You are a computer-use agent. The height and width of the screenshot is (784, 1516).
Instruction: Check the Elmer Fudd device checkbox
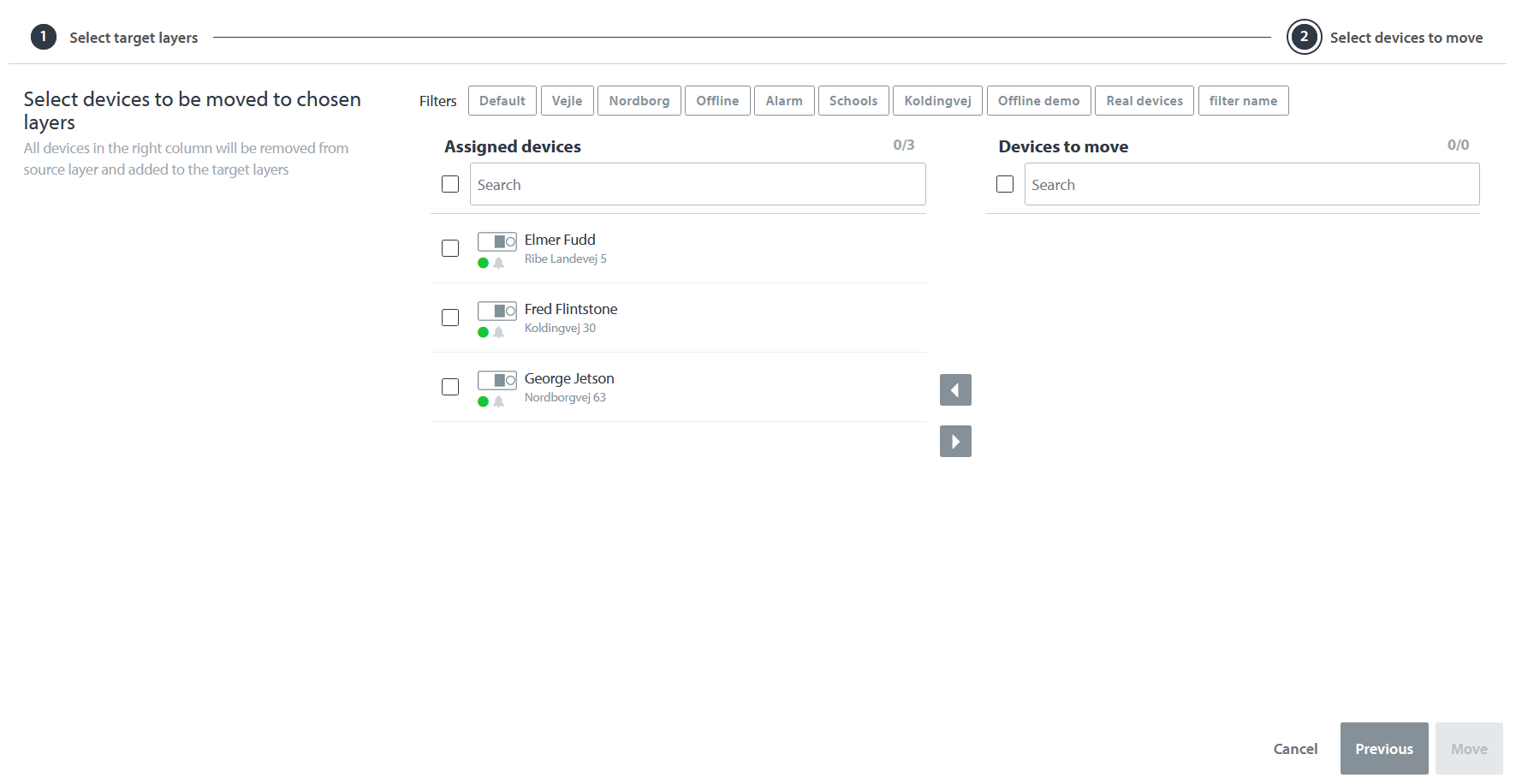450,248
